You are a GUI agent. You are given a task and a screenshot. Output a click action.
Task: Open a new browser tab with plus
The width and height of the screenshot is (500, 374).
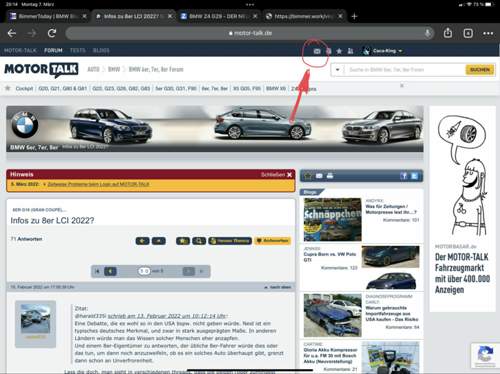[354, 16]
